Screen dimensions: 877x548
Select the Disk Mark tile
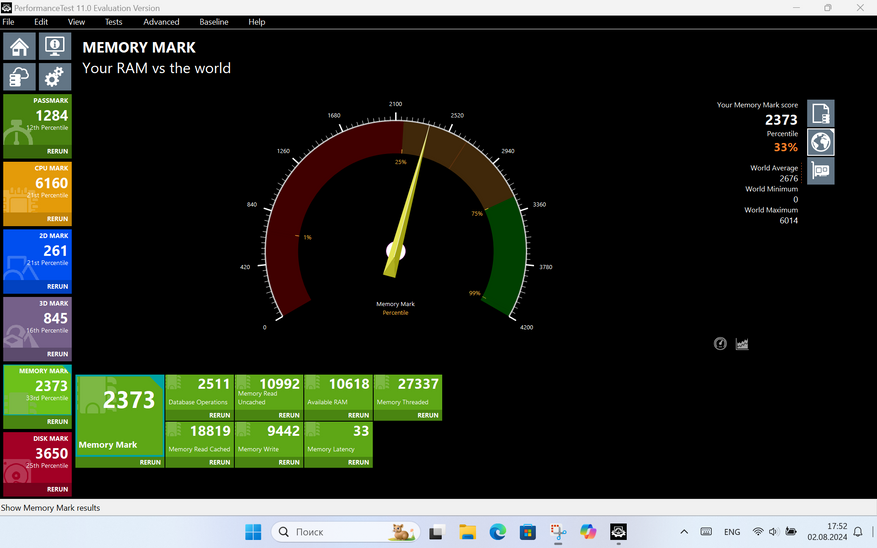36,464
